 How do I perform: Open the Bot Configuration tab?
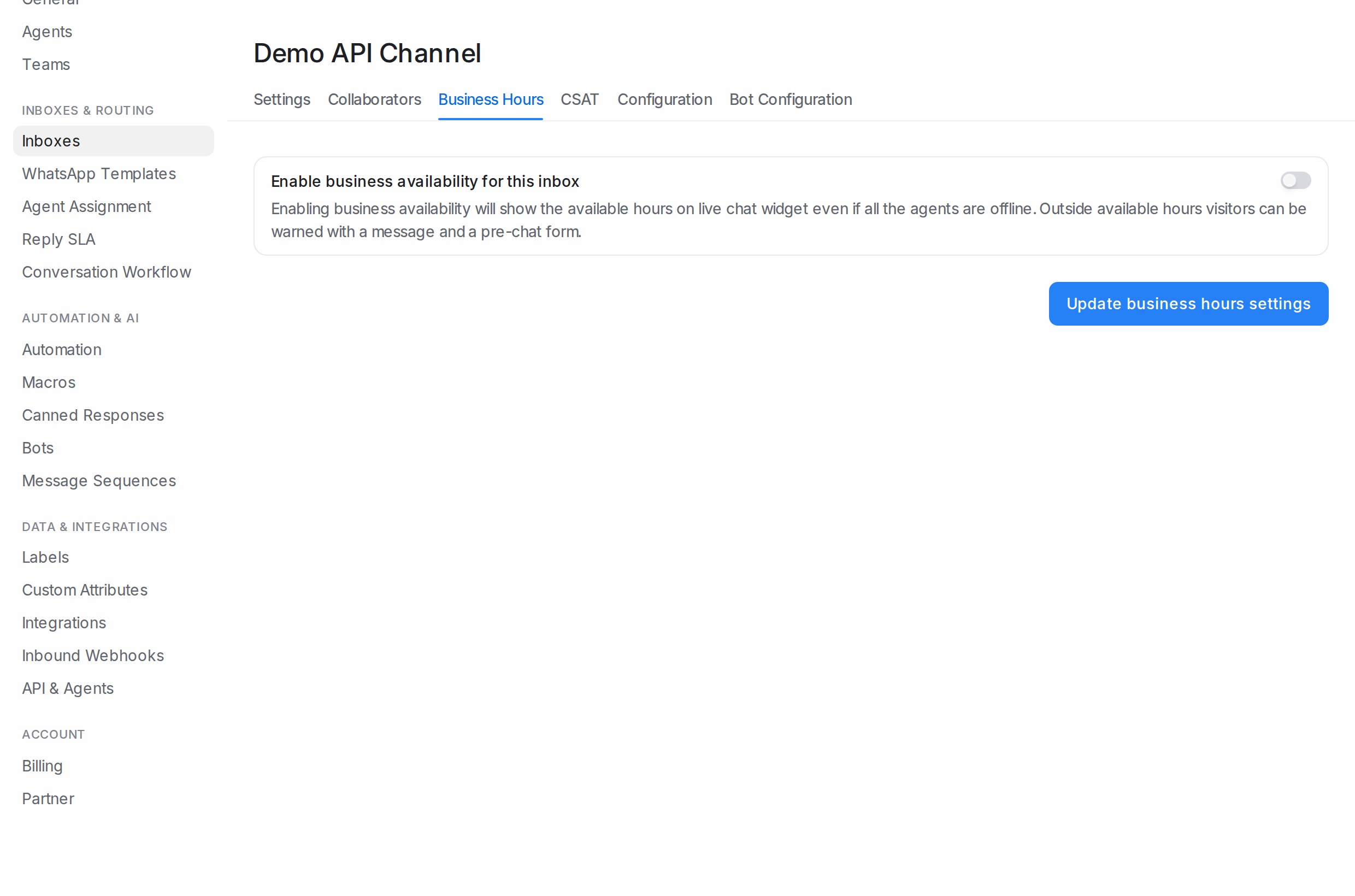[x=791, y=99]
